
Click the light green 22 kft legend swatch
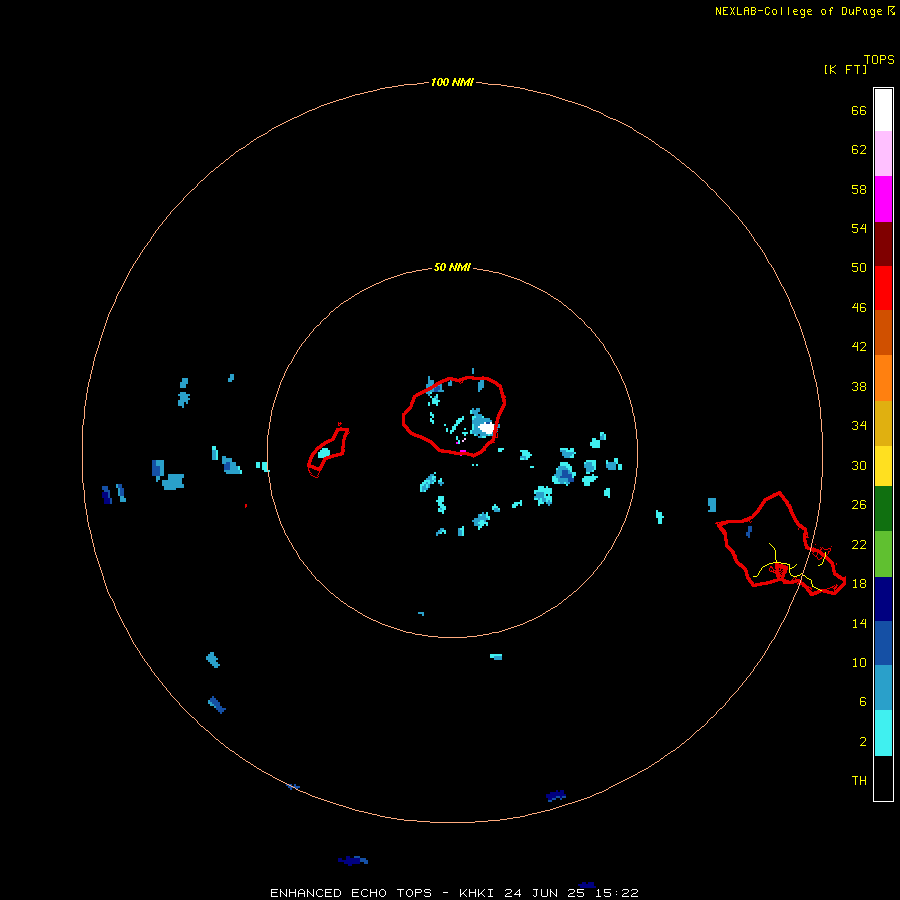click(x=883, y=554)
